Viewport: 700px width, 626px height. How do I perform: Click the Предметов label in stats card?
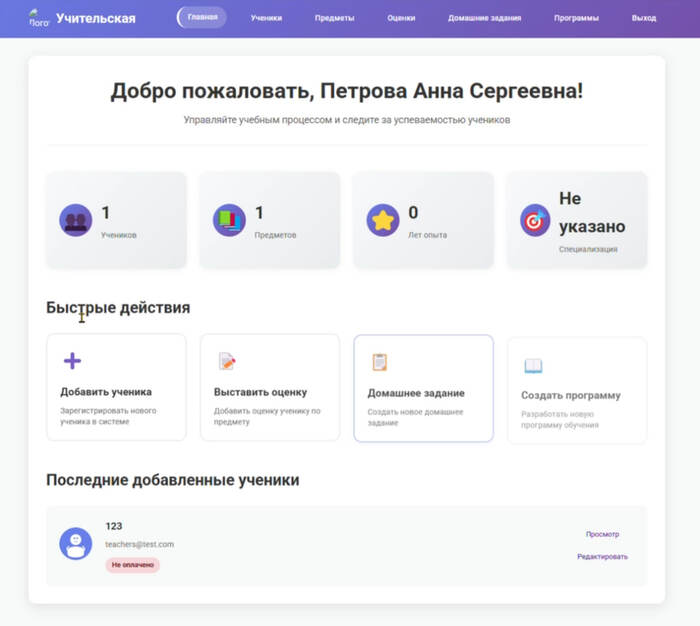point(275,235)
